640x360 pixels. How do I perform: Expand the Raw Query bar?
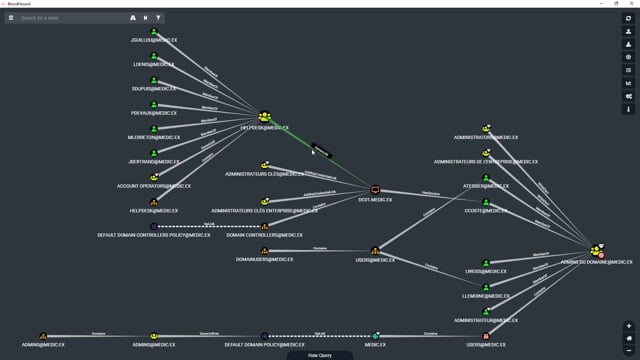pyautogui.click(x=320, y=355)
